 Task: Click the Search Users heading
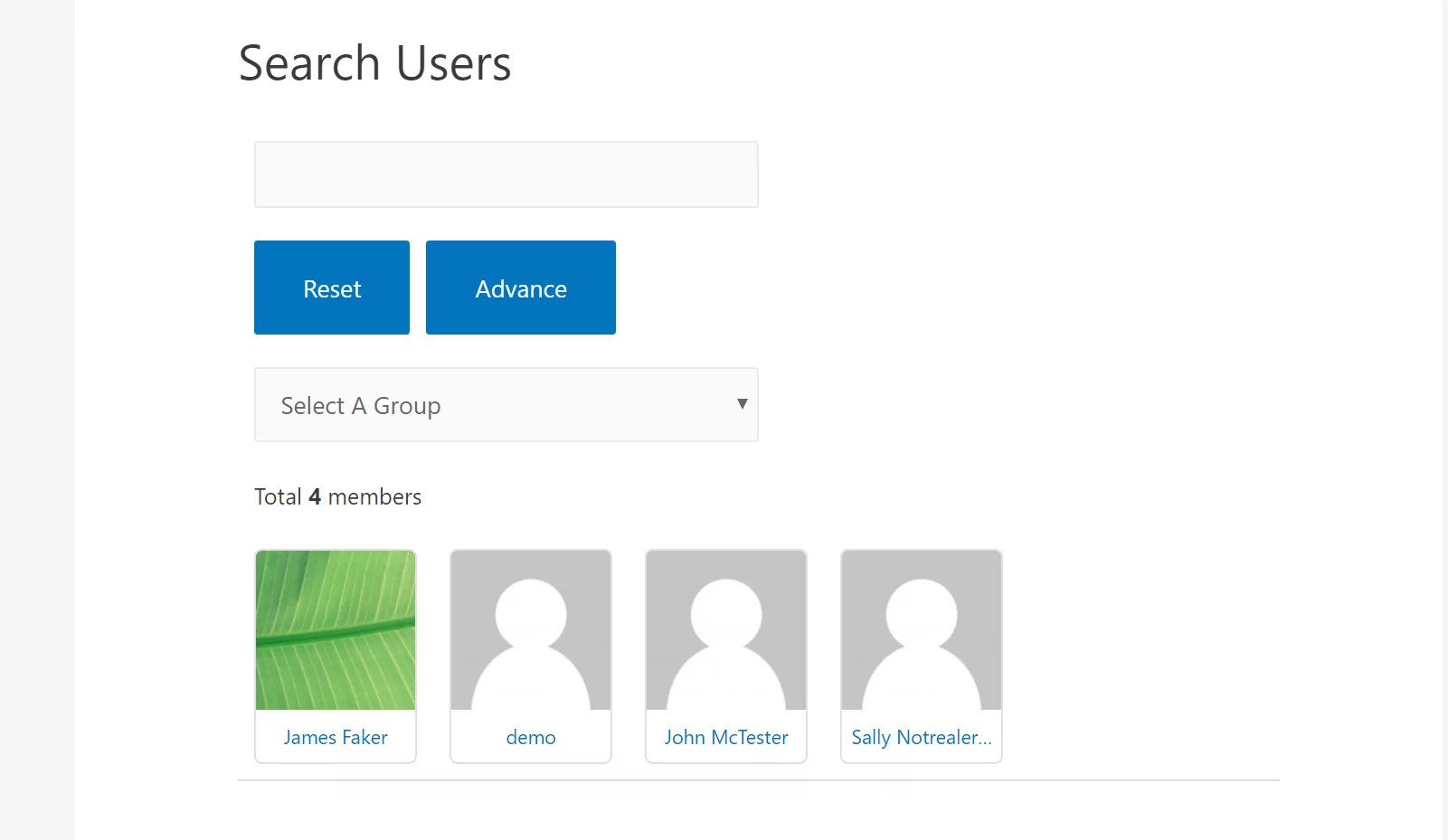(374, 63)
